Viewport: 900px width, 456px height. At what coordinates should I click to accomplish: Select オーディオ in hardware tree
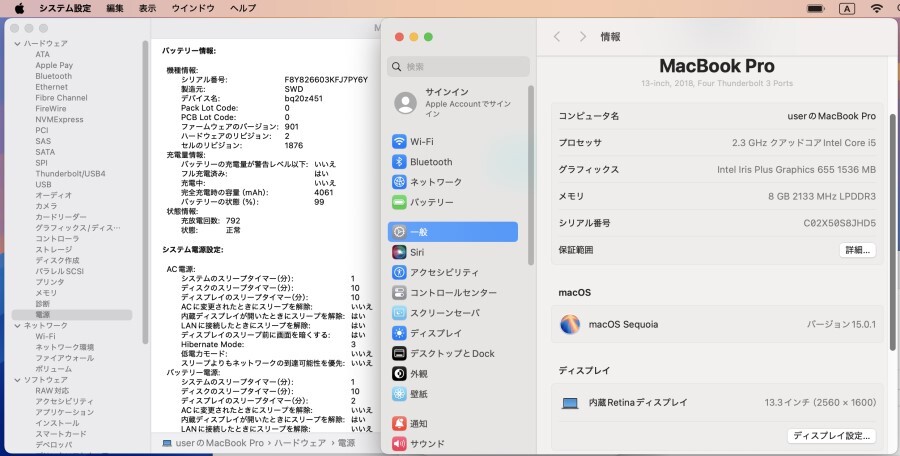[x=53, y=195]
